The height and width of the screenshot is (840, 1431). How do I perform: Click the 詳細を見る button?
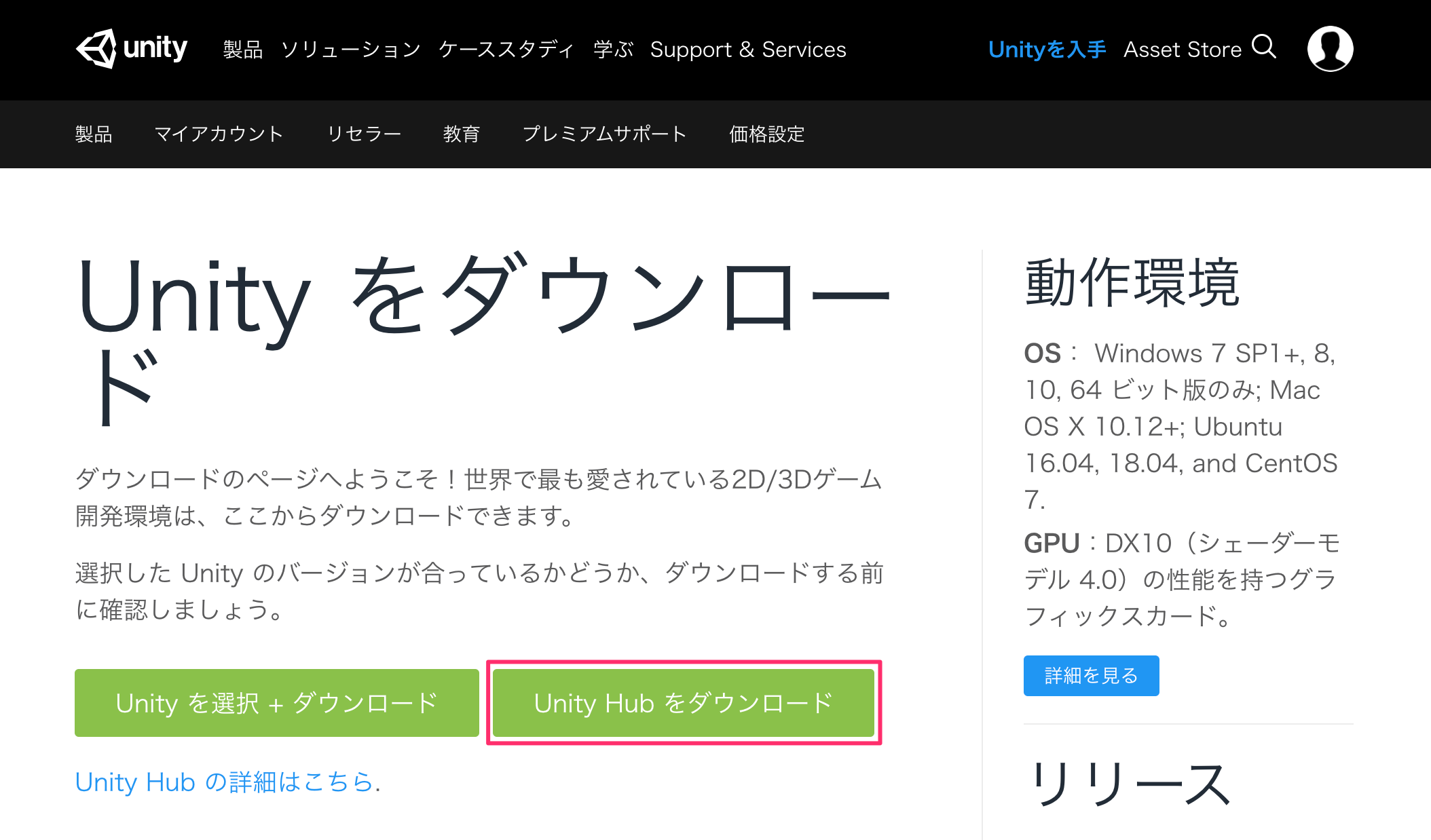click(x=1092, y=676)
